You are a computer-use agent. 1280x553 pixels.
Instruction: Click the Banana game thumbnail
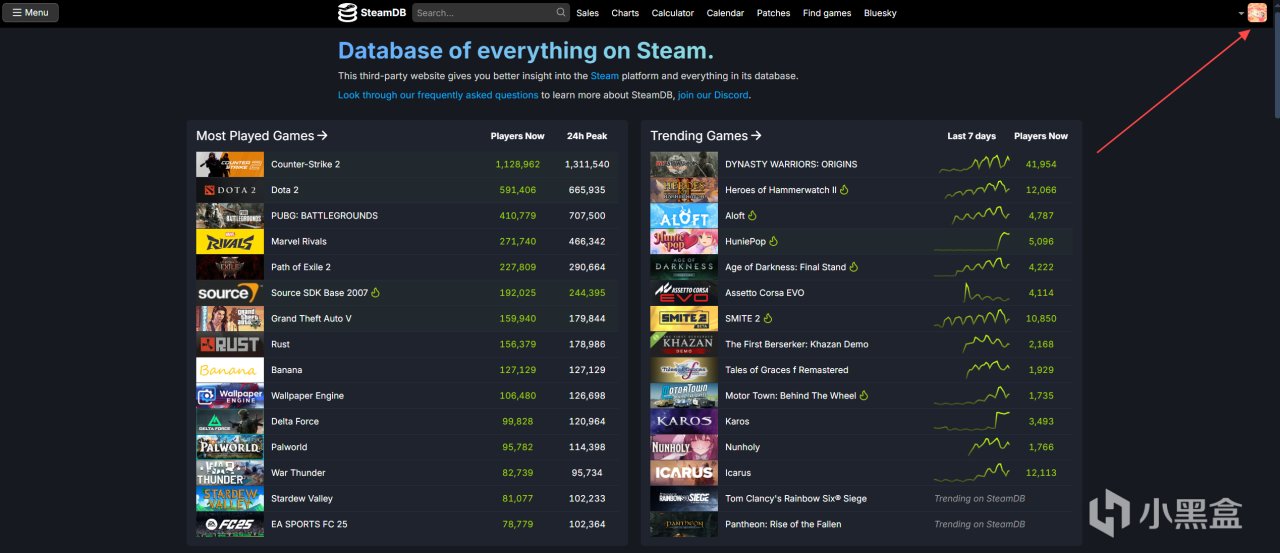tap(230, 370)
